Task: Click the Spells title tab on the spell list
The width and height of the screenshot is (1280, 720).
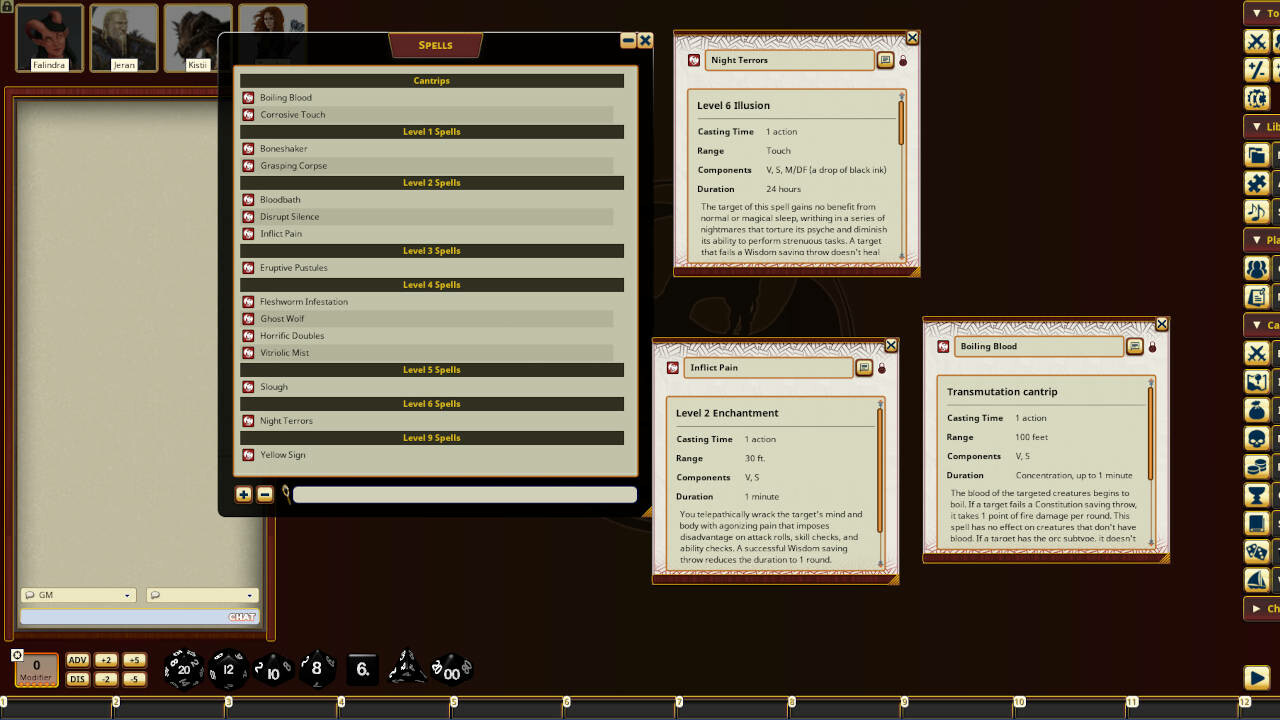Action: pyautogui.click(x=435, y=45)
